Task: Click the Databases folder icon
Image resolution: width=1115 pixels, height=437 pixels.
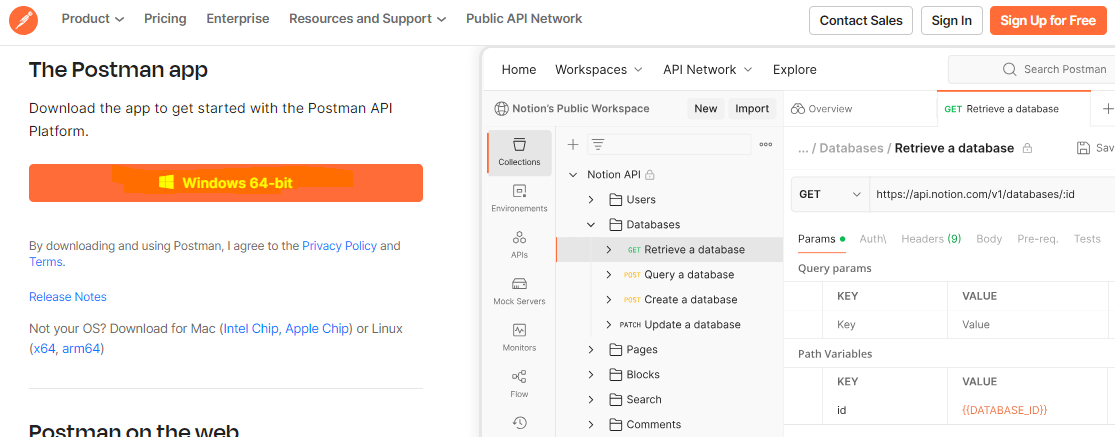Action: pos(615,225)
